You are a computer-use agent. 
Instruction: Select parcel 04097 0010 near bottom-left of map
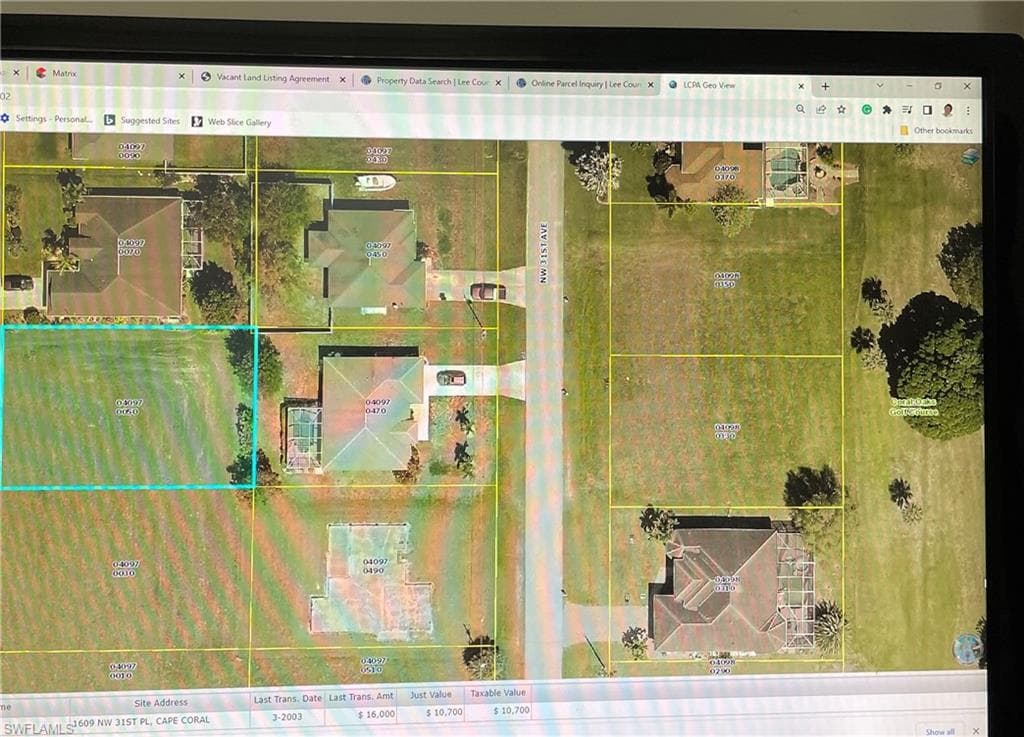(x=122, y=670)
